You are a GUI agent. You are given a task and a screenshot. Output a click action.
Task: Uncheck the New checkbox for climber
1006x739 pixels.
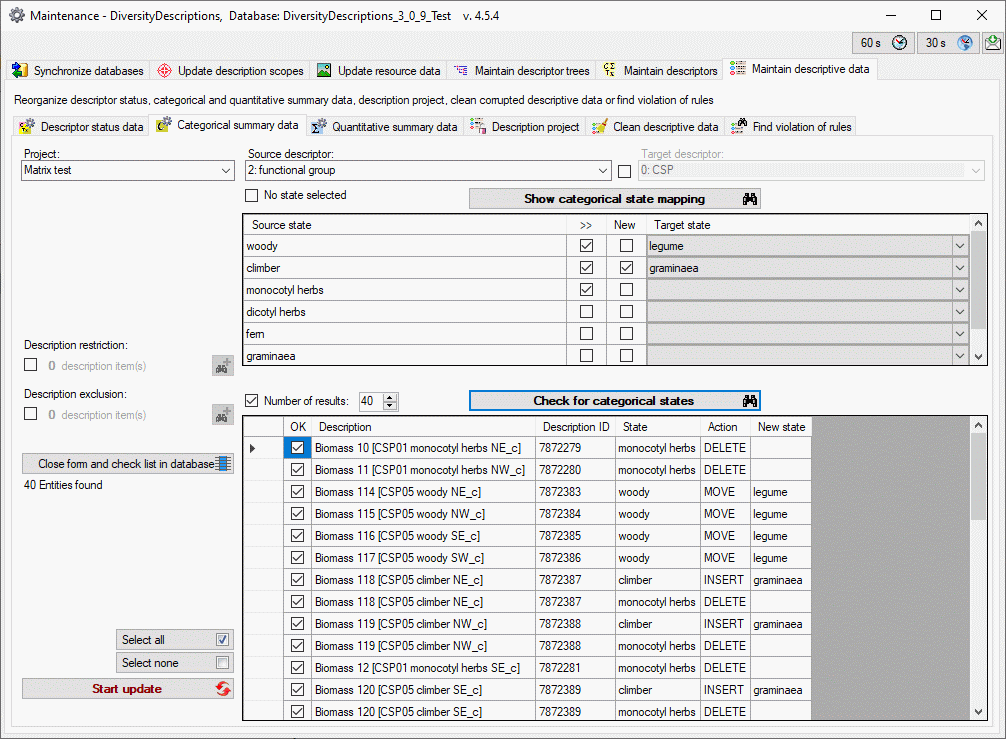point(626,268)
